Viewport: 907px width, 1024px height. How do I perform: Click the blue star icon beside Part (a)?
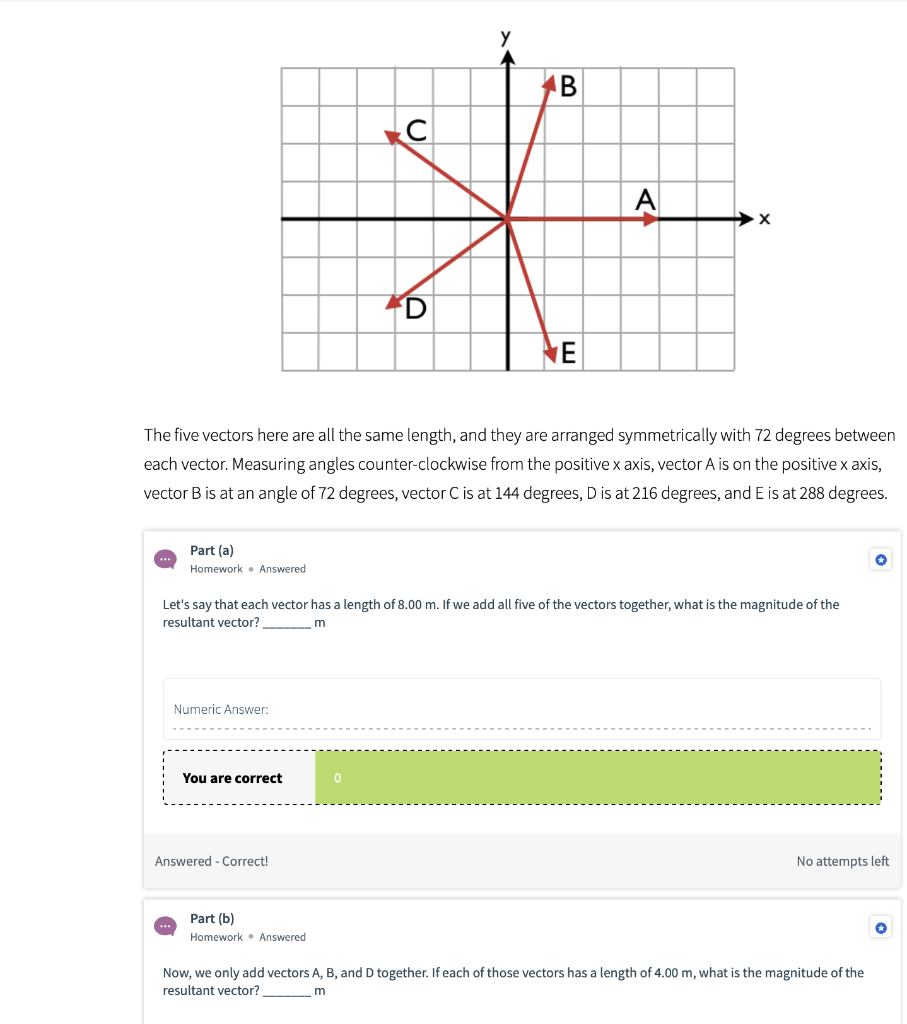pos(881,559)
